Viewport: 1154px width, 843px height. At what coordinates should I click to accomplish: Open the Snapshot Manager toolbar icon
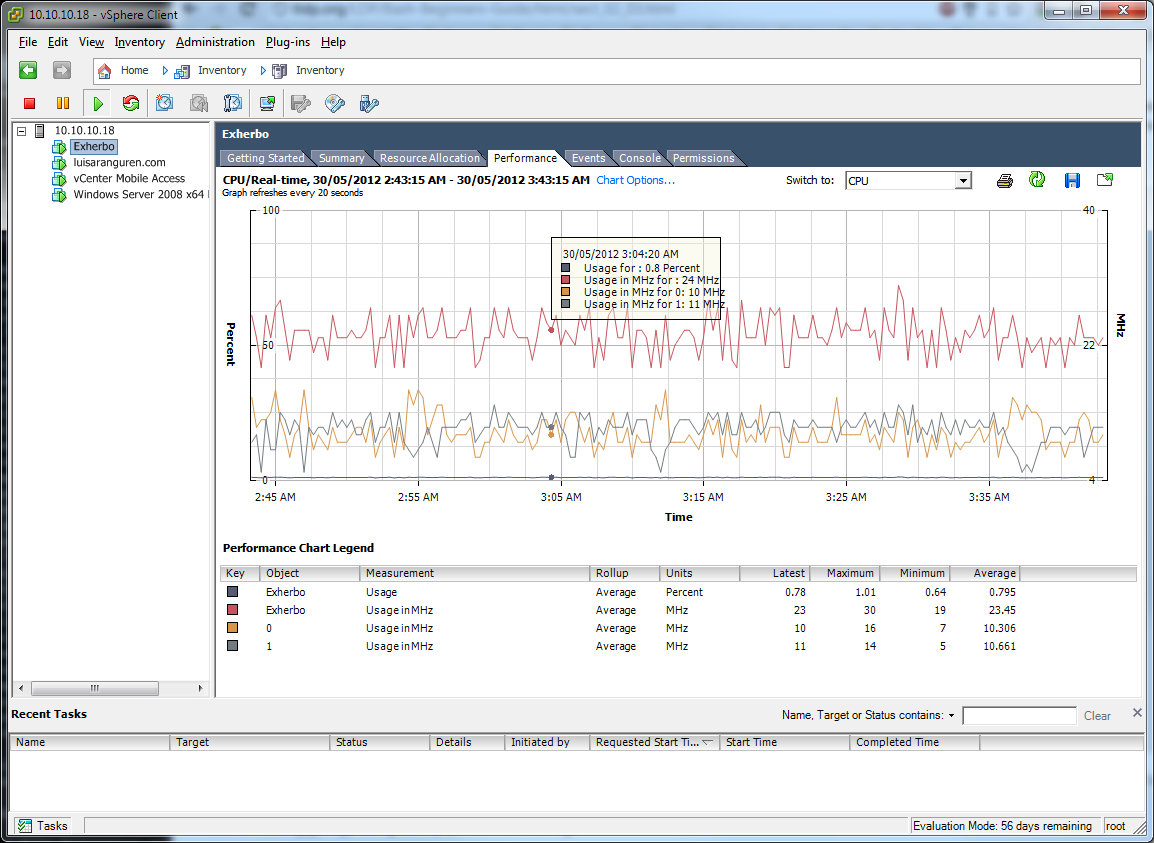[x=233, y=103]
